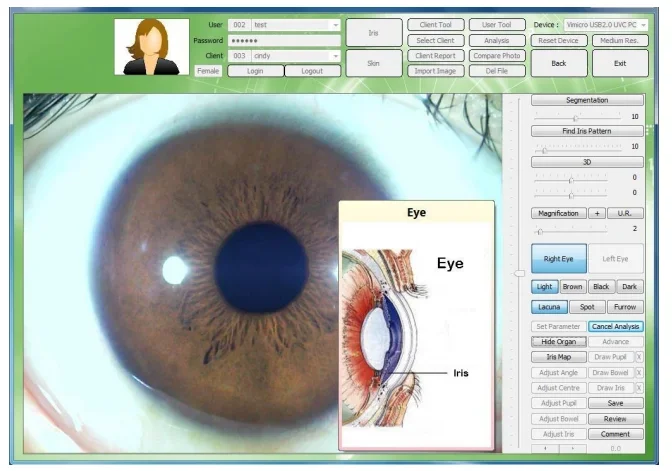
Task: Open Select Client
Action: coord(435,40)
